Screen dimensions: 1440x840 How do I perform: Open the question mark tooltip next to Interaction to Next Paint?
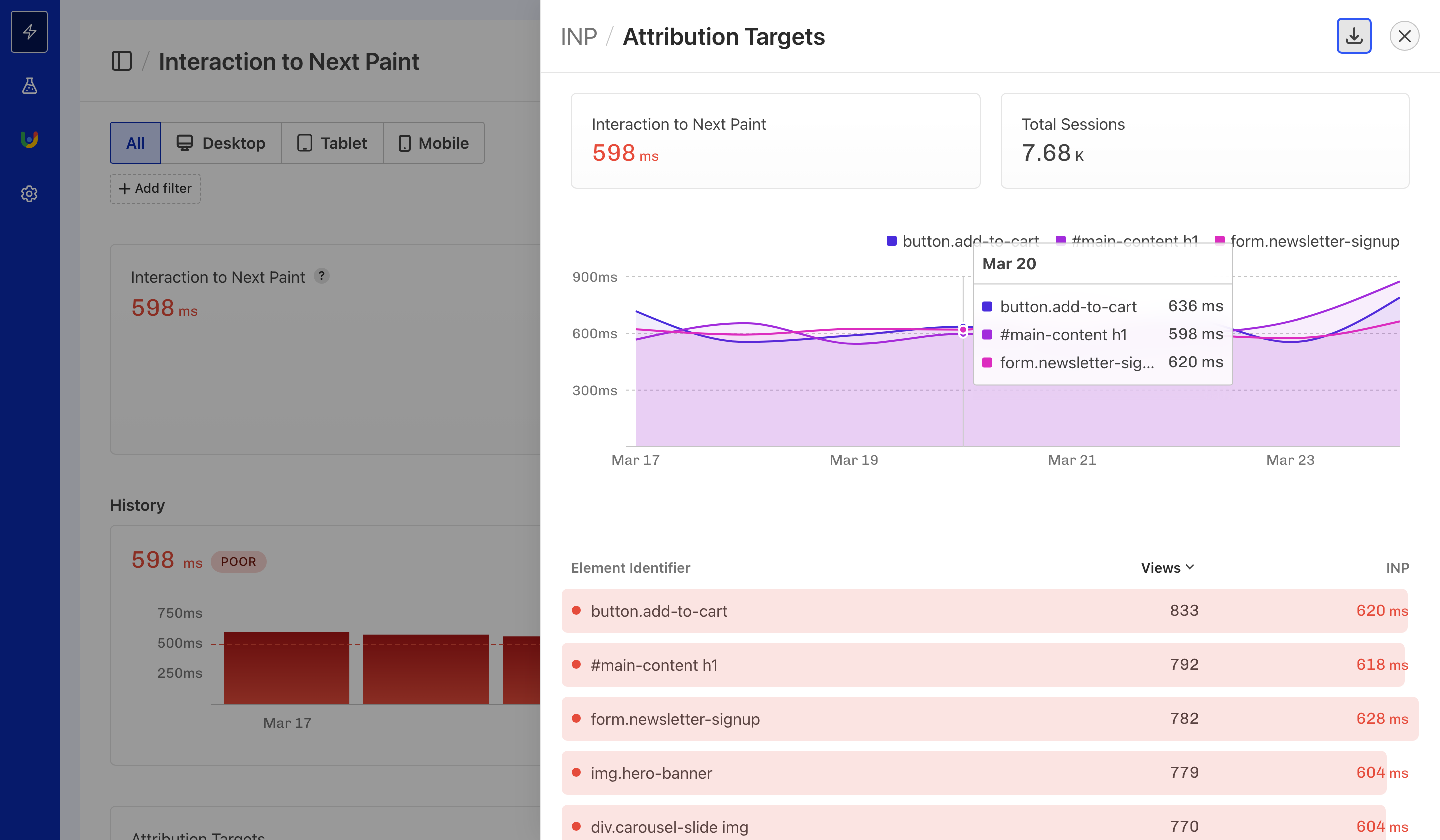322,276
